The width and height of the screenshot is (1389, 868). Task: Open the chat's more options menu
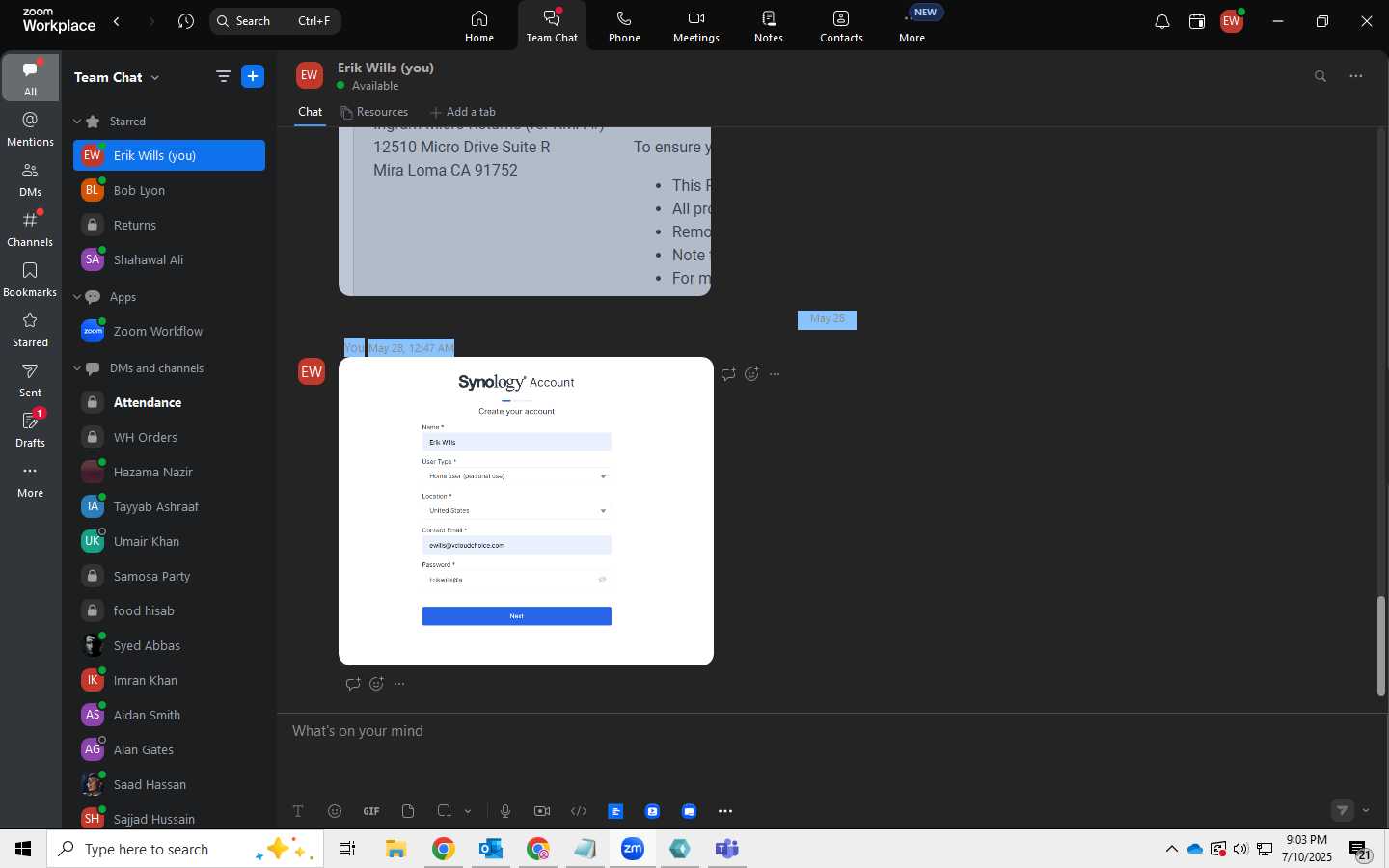pyautogui.click(x=1356, y=76)
